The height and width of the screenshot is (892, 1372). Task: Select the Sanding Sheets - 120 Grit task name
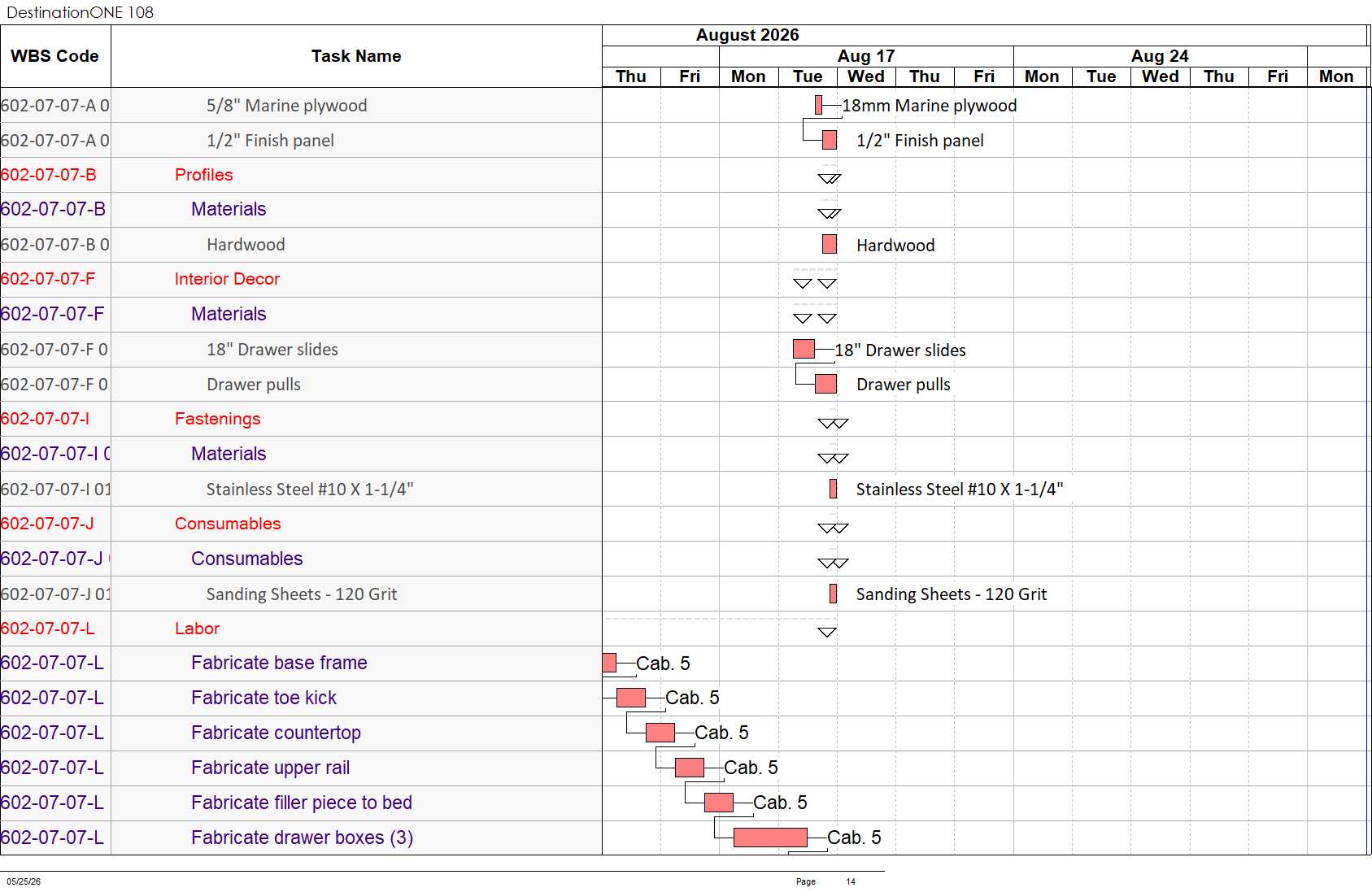[x=302, y=594]
